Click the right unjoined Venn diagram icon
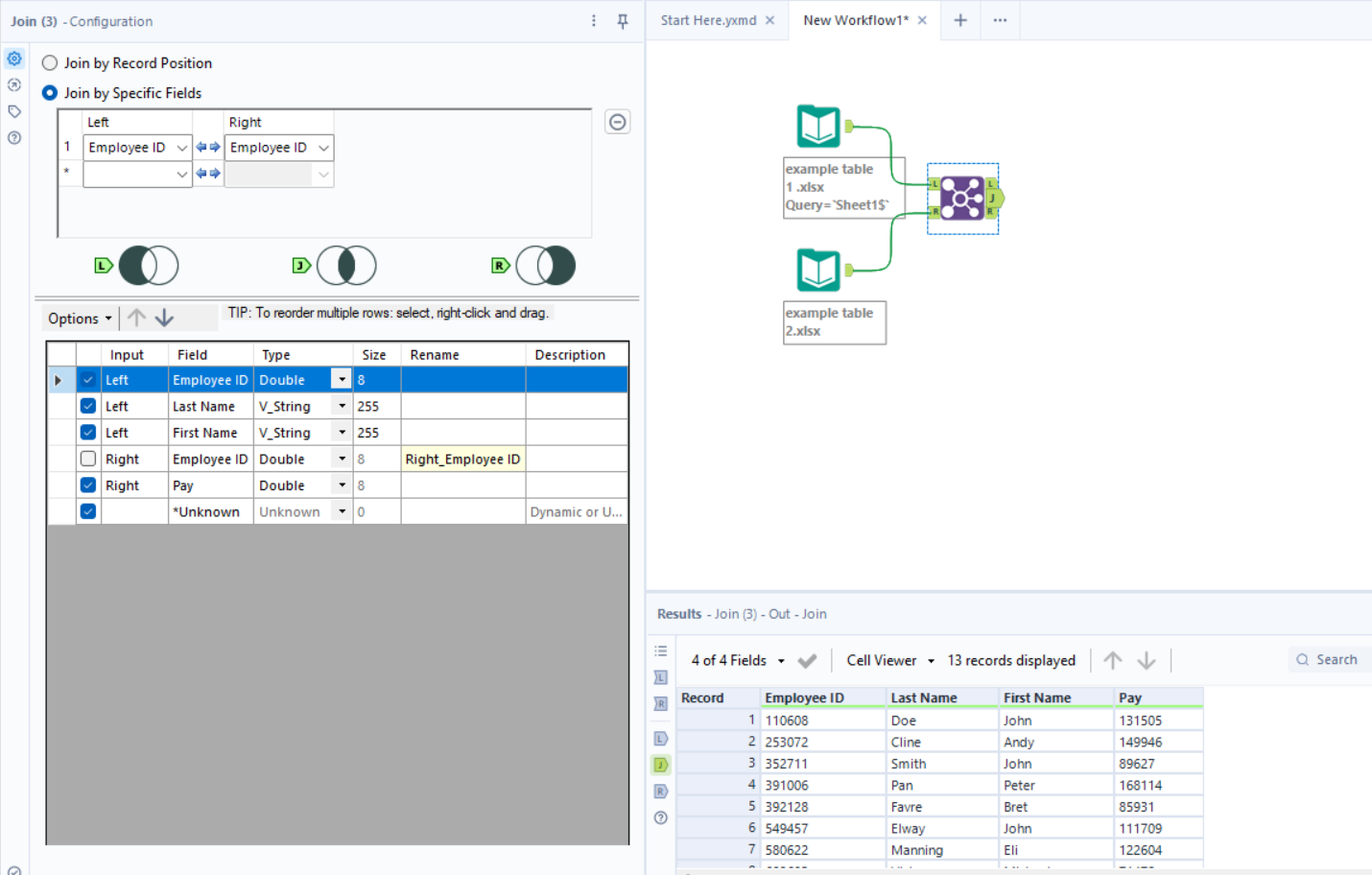 545,266
